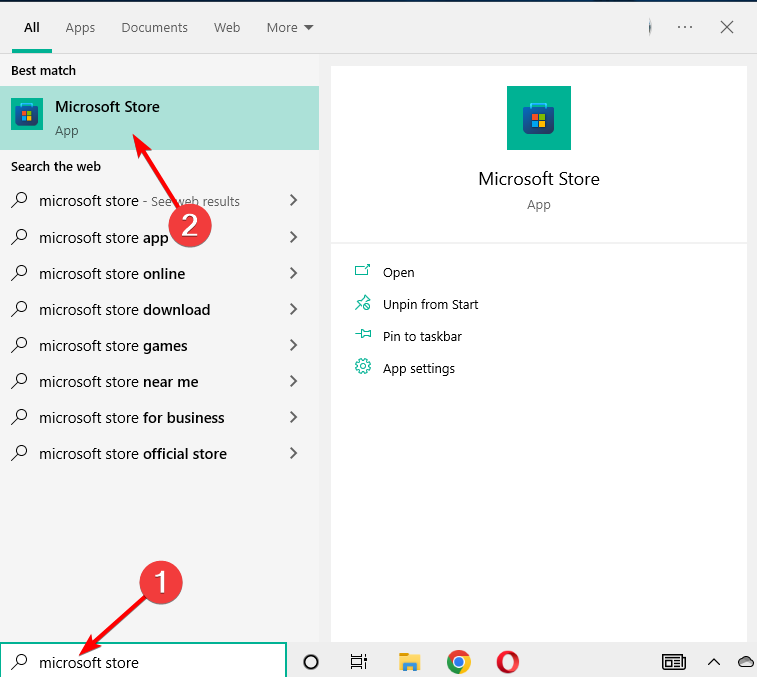This screenshot has width=757, height=677.
Task: Switch to the Web tab
Action: (x=227, y=28)
